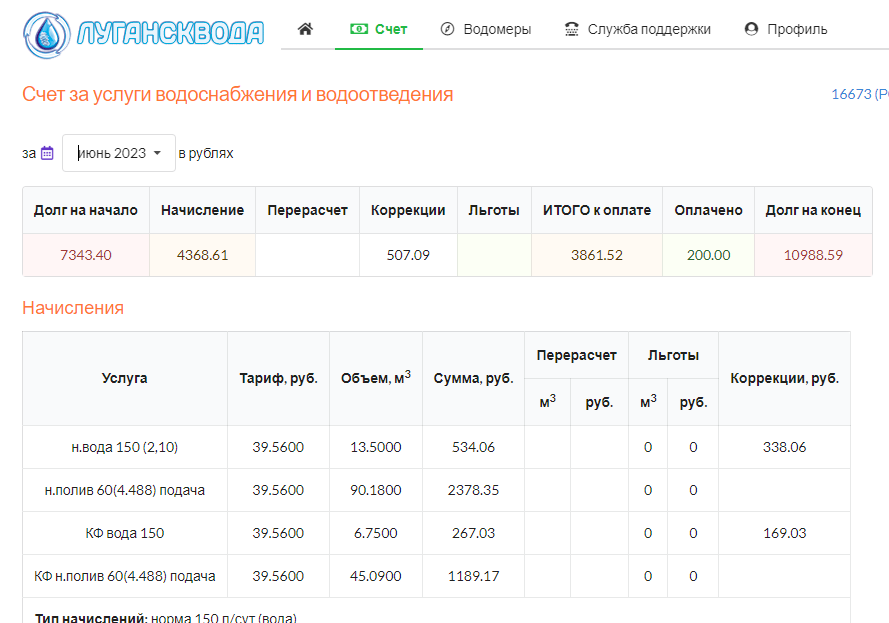
Task: Click the volume value 45.0900
Action: (376, 577)
